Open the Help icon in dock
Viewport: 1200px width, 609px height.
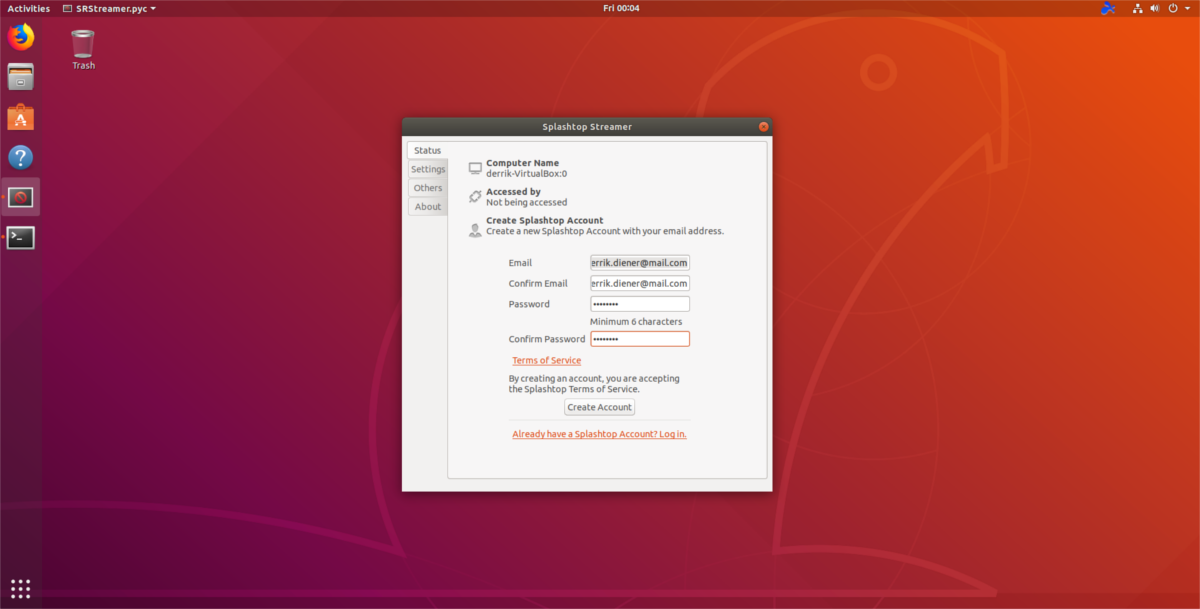pos(20,157)
